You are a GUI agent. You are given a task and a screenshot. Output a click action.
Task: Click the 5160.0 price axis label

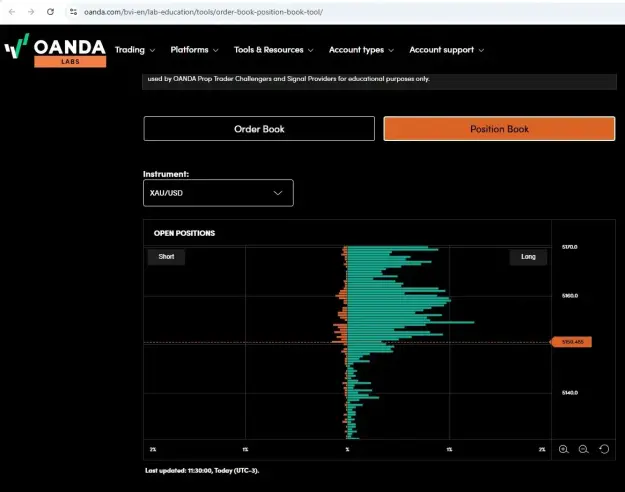point(570,296)
